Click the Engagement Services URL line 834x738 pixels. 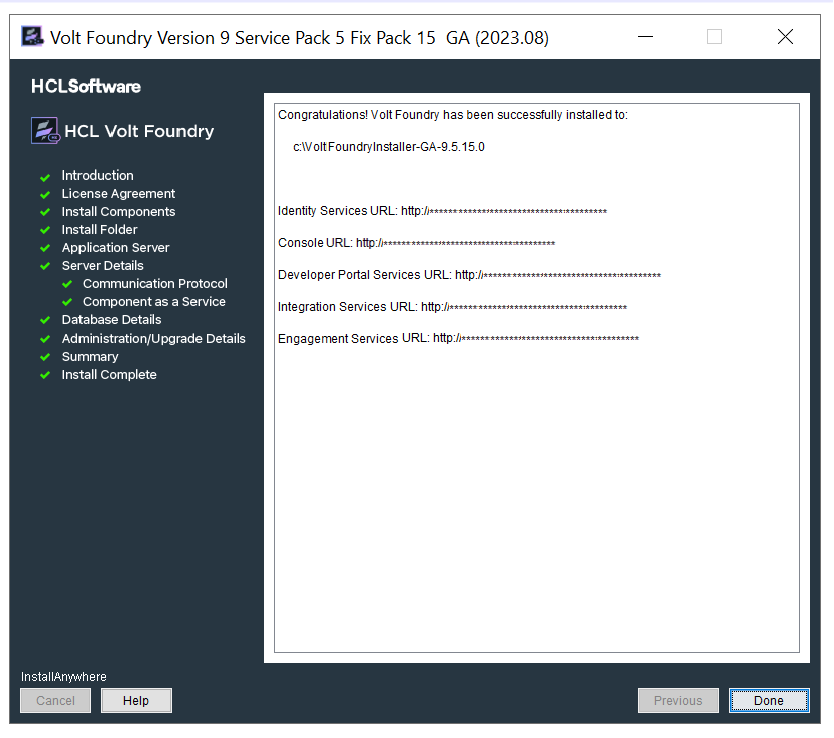(x=458, y=338)
